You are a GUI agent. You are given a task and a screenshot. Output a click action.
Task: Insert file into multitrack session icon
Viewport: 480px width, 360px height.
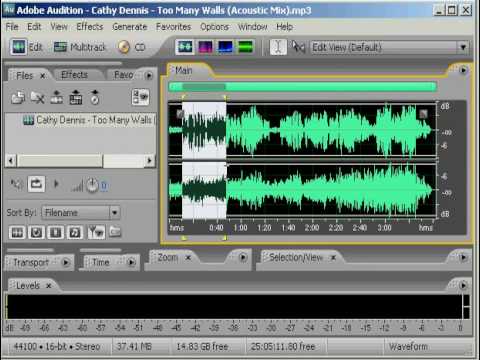pyautogui.click(x=57, y=97)
